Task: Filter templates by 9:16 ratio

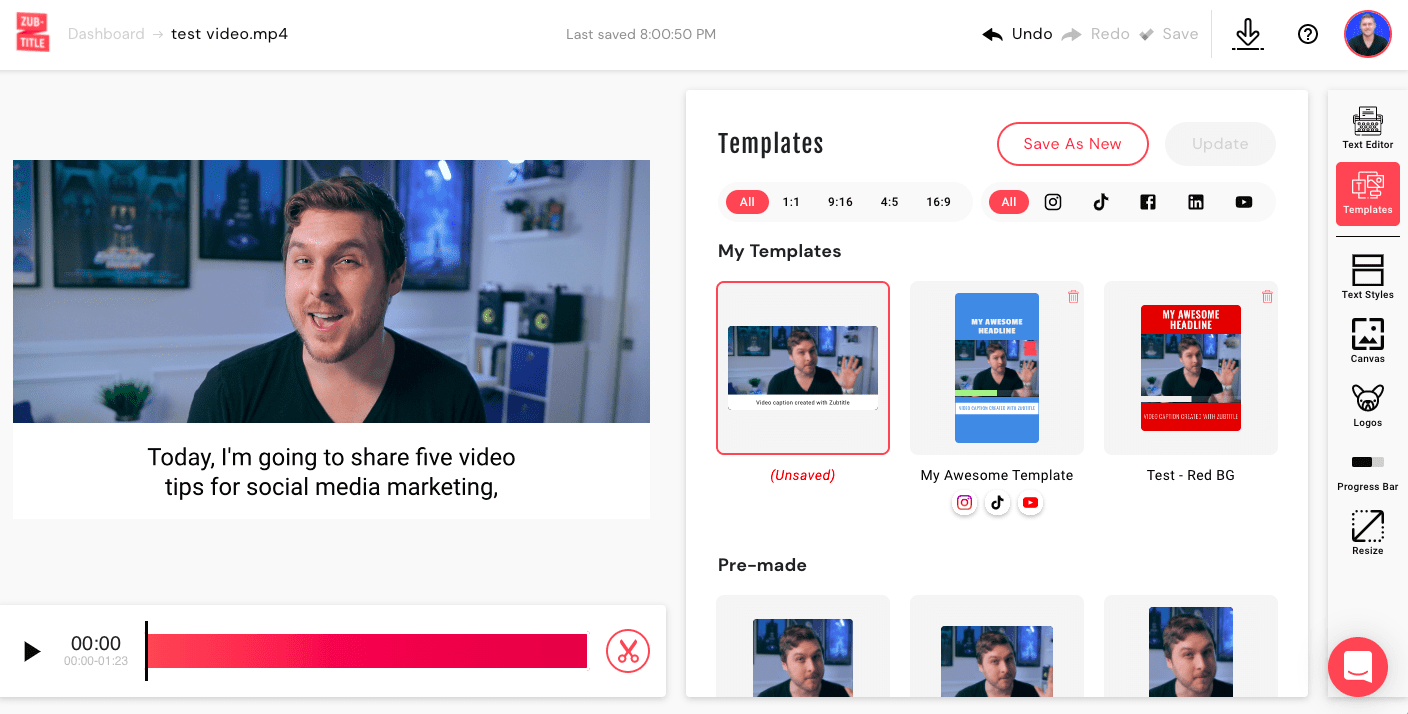Action: tap(840, 202)
